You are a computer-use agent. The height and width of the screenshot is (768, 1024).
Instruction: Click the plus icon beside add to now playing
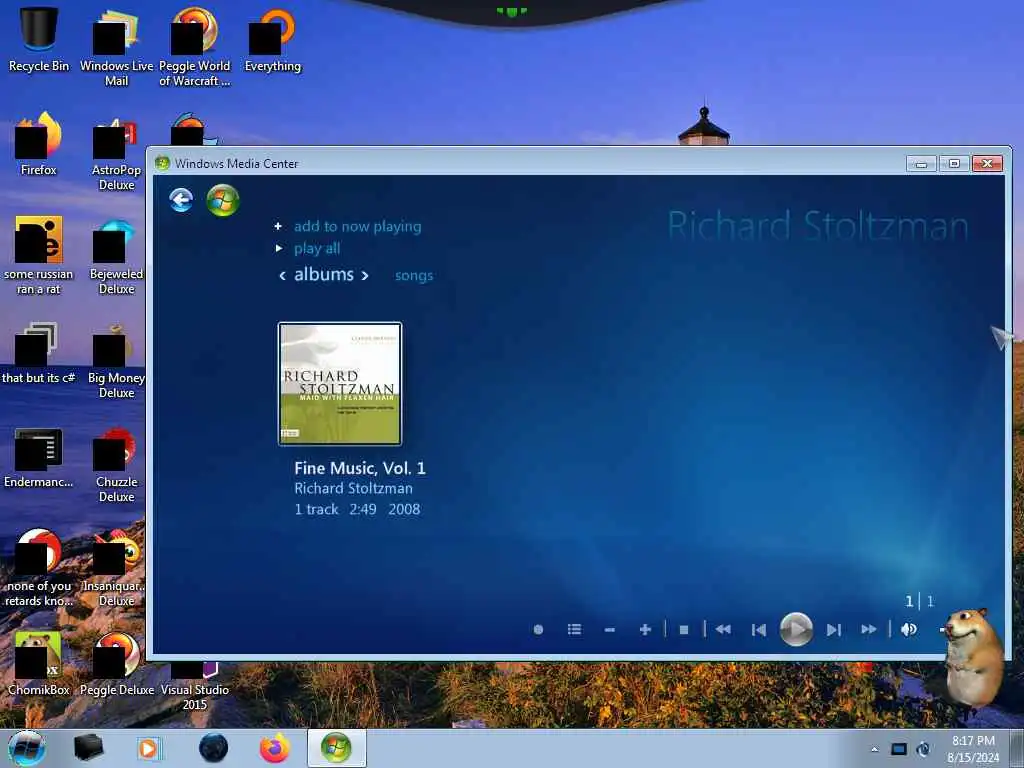(x=278, y=226)
